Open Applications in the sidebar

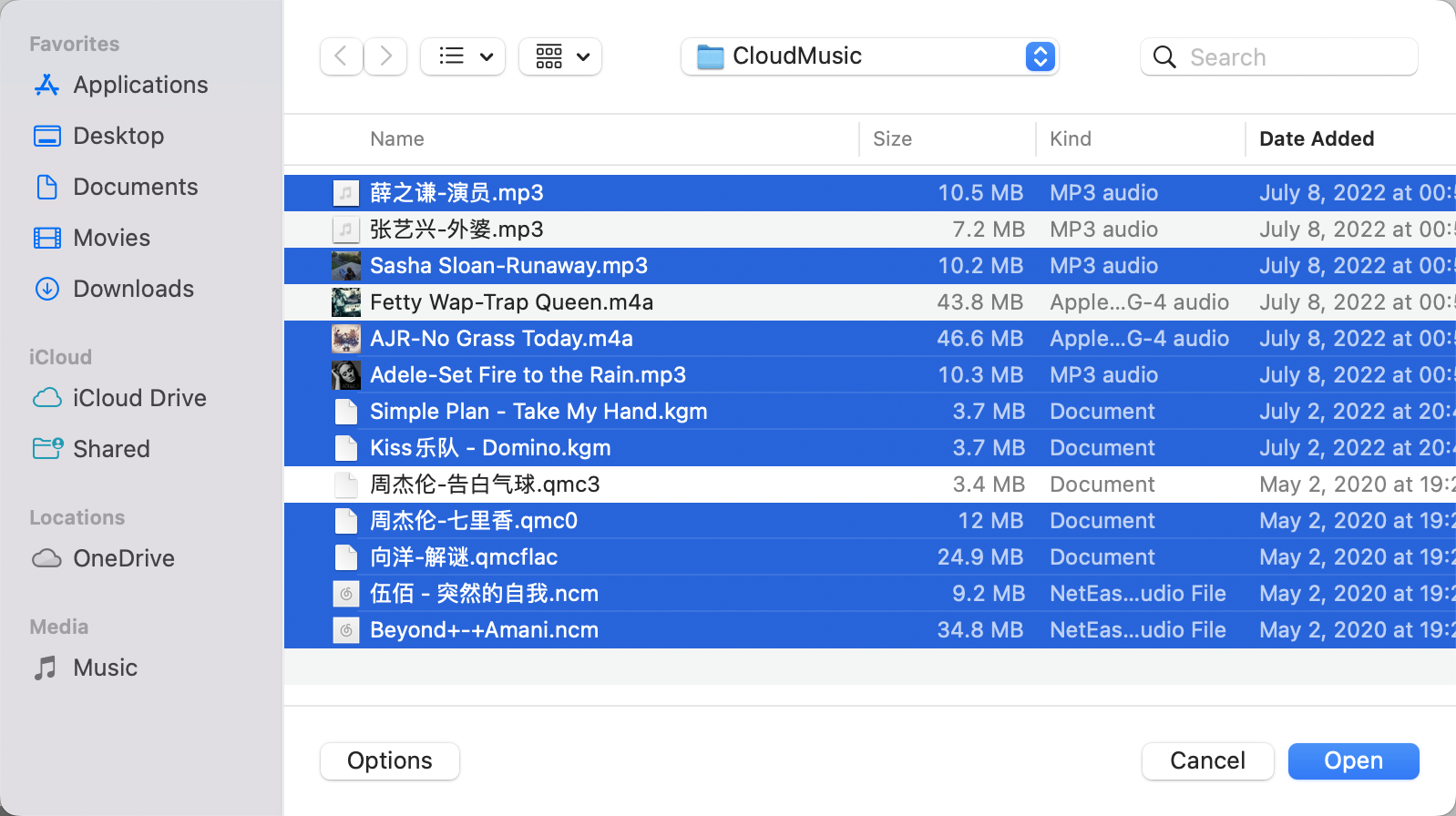coord(140,85)
